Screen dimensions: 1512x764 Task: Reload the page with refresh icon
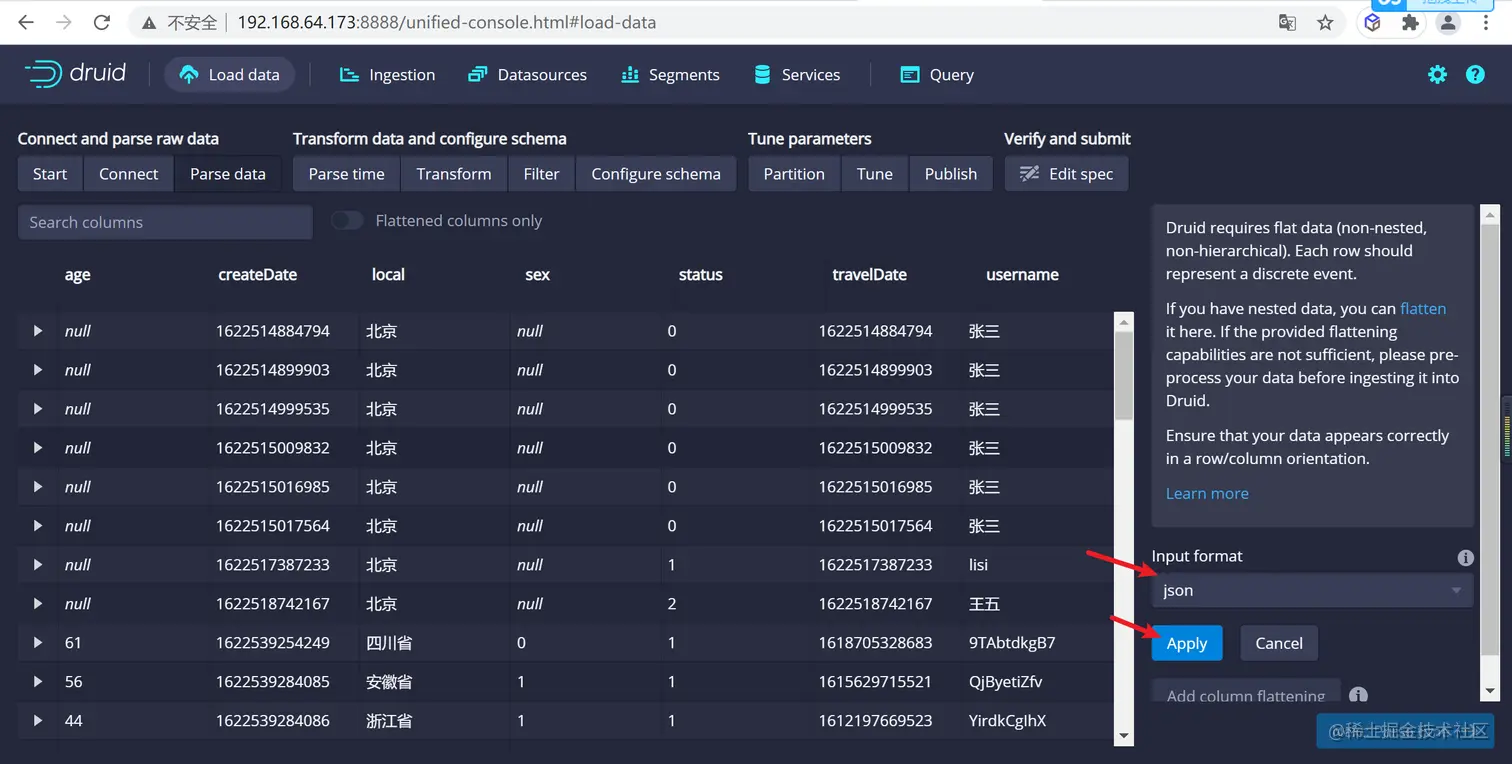click(101, 22)
